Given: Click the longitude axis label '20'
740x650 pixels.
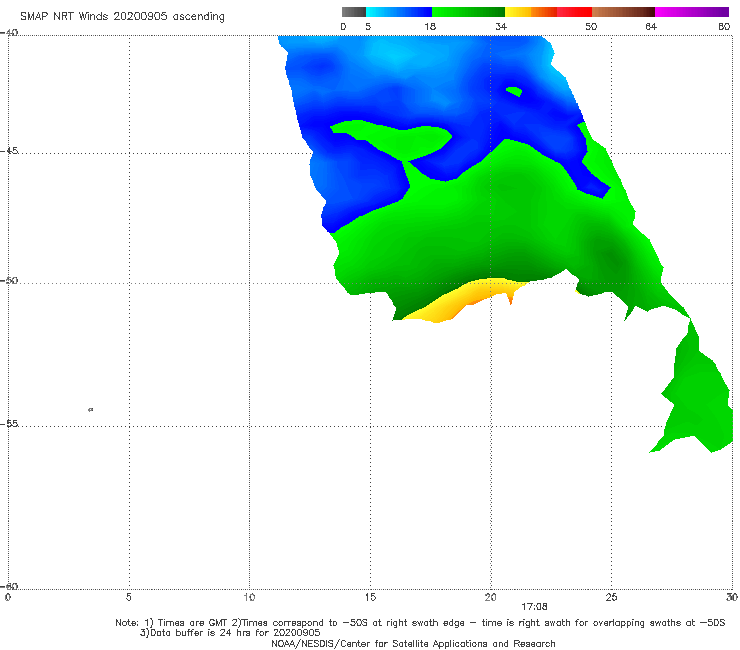Looking at the screenshot, I should tap(490, 598).
